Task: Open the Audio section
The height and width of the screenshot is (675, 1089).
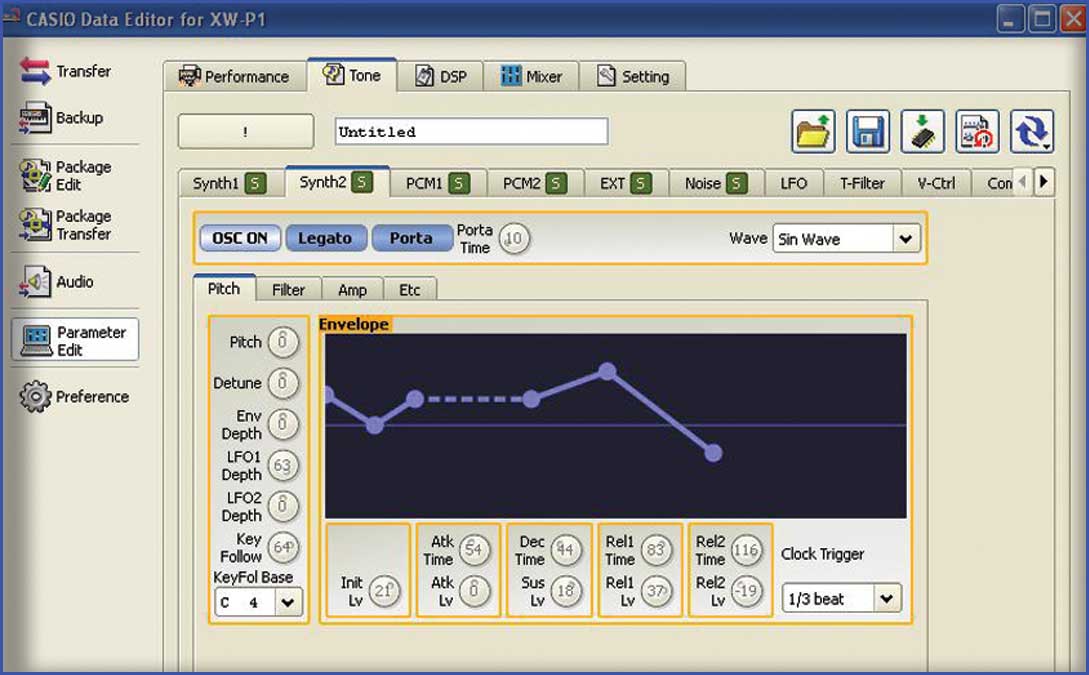Action: click(57, 281)
